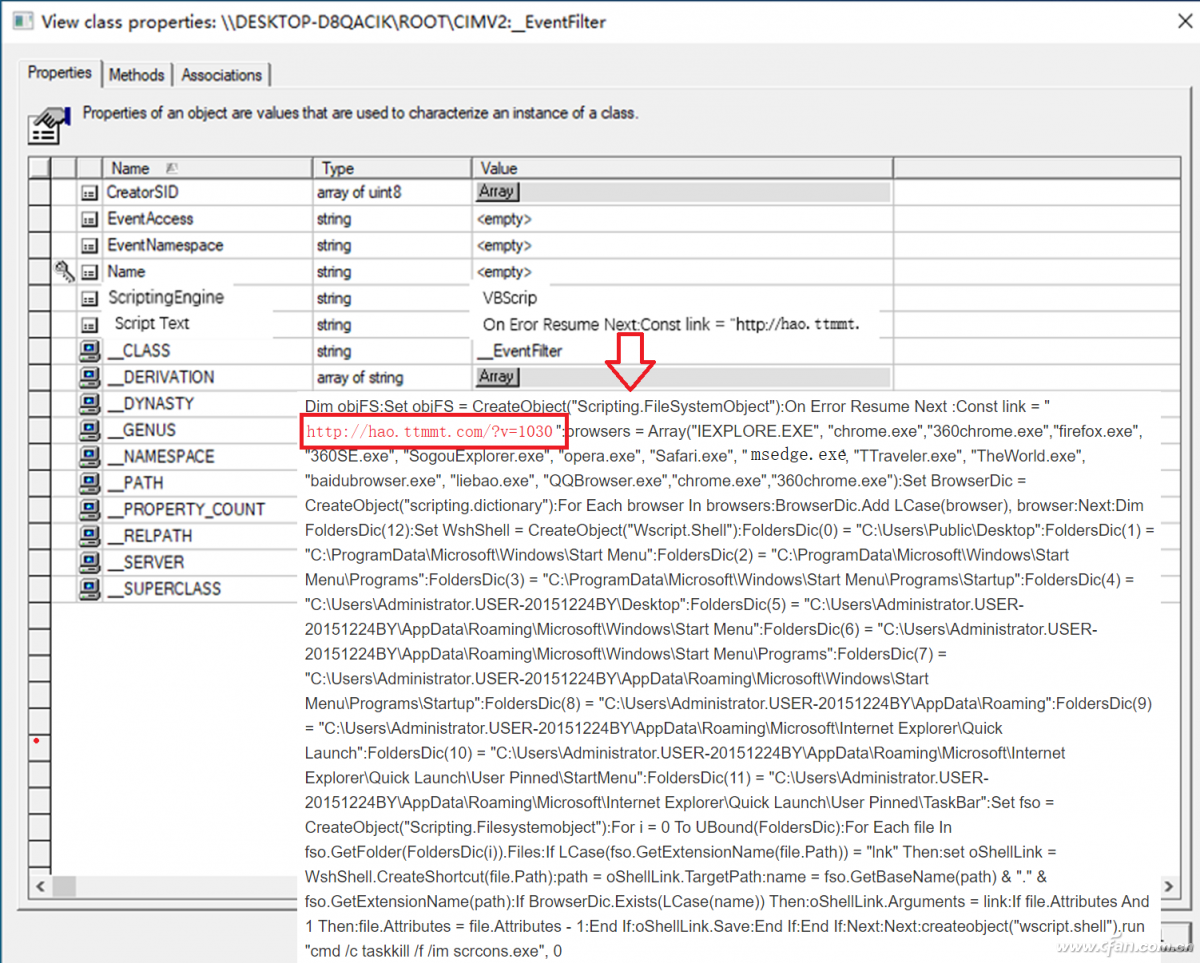
Task: Select the __DYNASTY property name
Action: point(152,404)
